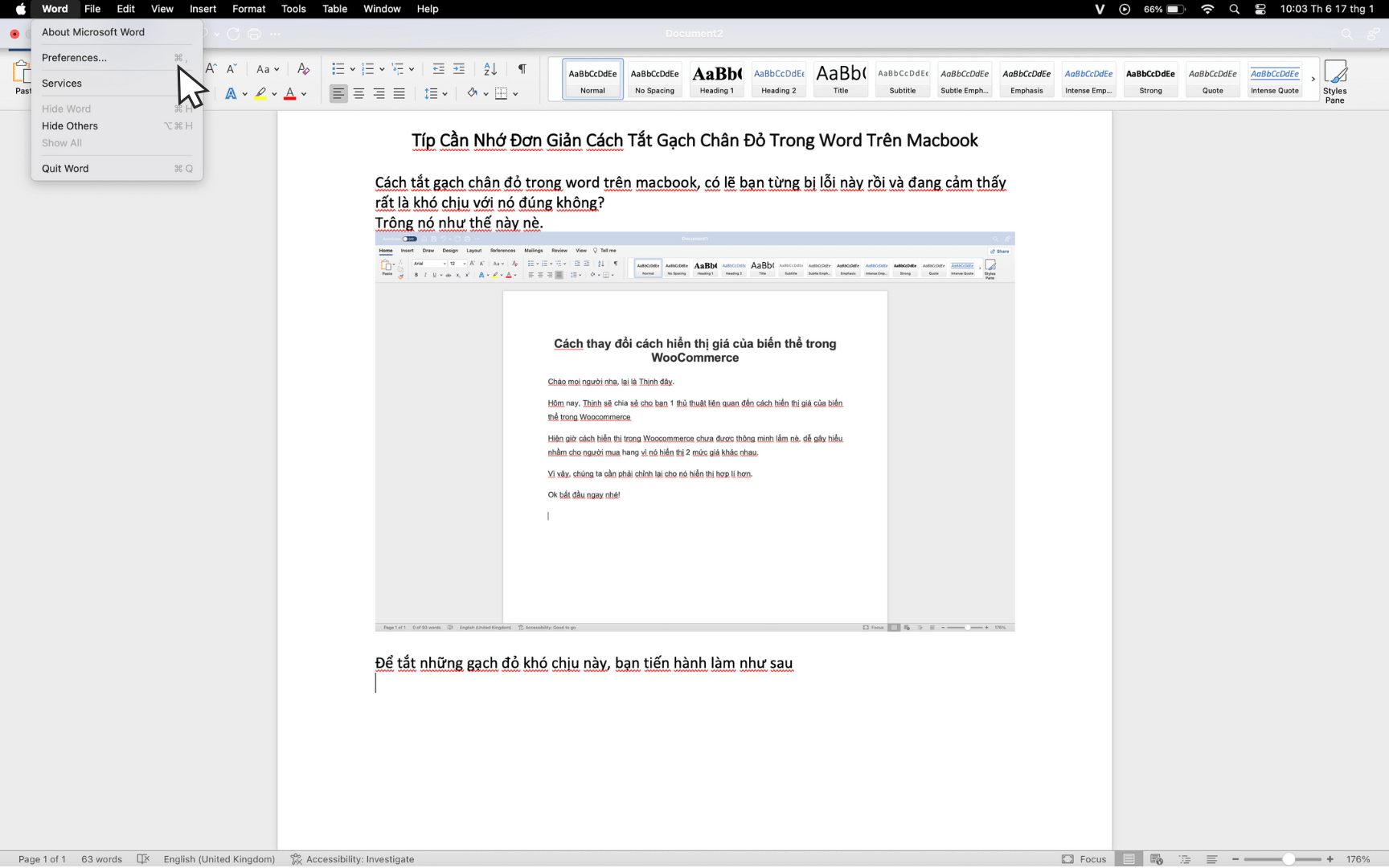
Task: Apply the Intense Quote style
Action: coord(1274,79)
